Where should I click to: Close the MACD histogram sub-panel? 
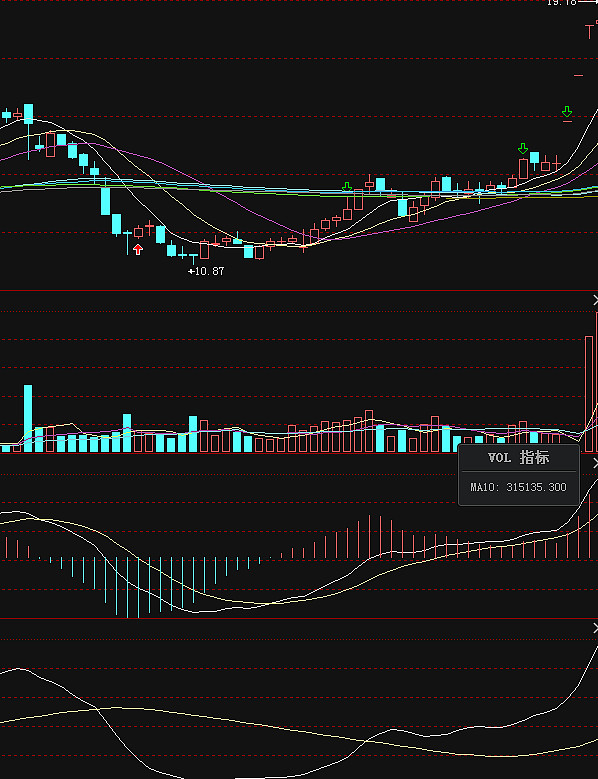[x=595, y=464]
